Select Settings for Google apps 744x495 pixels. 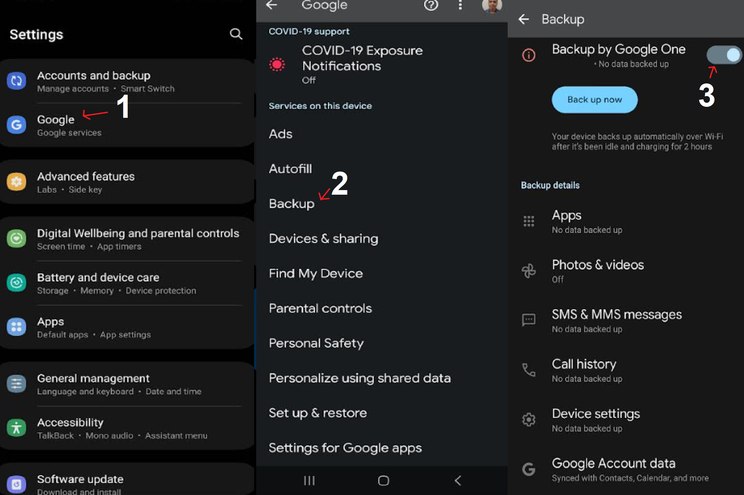click(x=381, y=448)
